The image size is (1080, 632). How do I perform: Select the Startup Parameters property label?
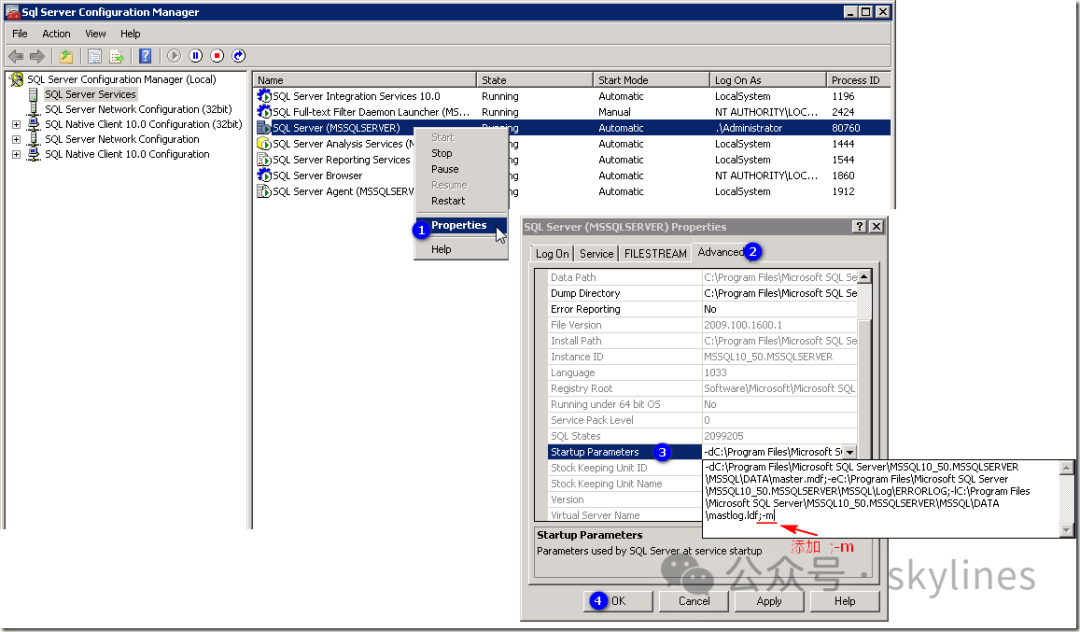tap(594, 452)
